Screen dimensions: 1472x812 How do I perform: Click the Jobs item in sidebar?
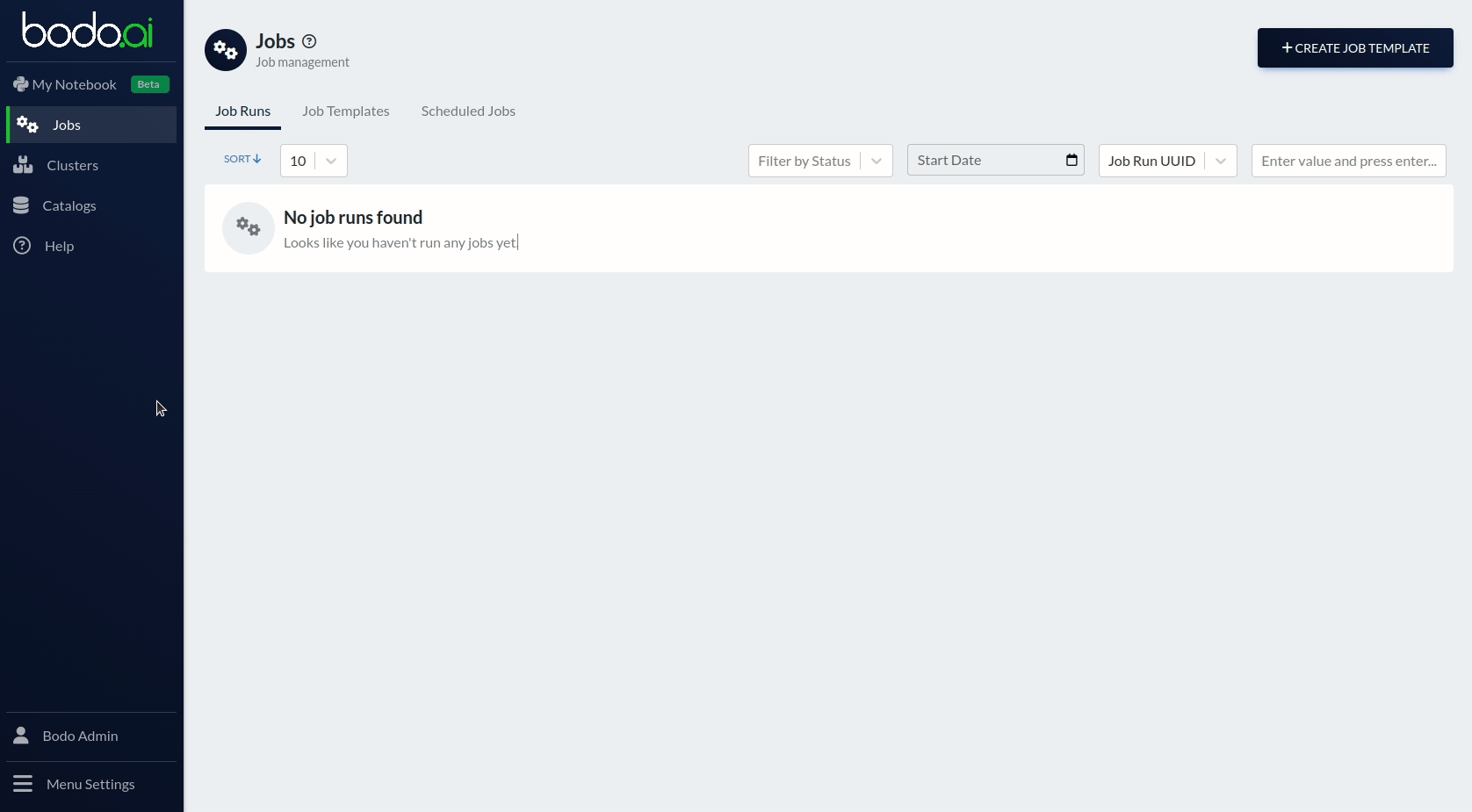tap(67, 125)
